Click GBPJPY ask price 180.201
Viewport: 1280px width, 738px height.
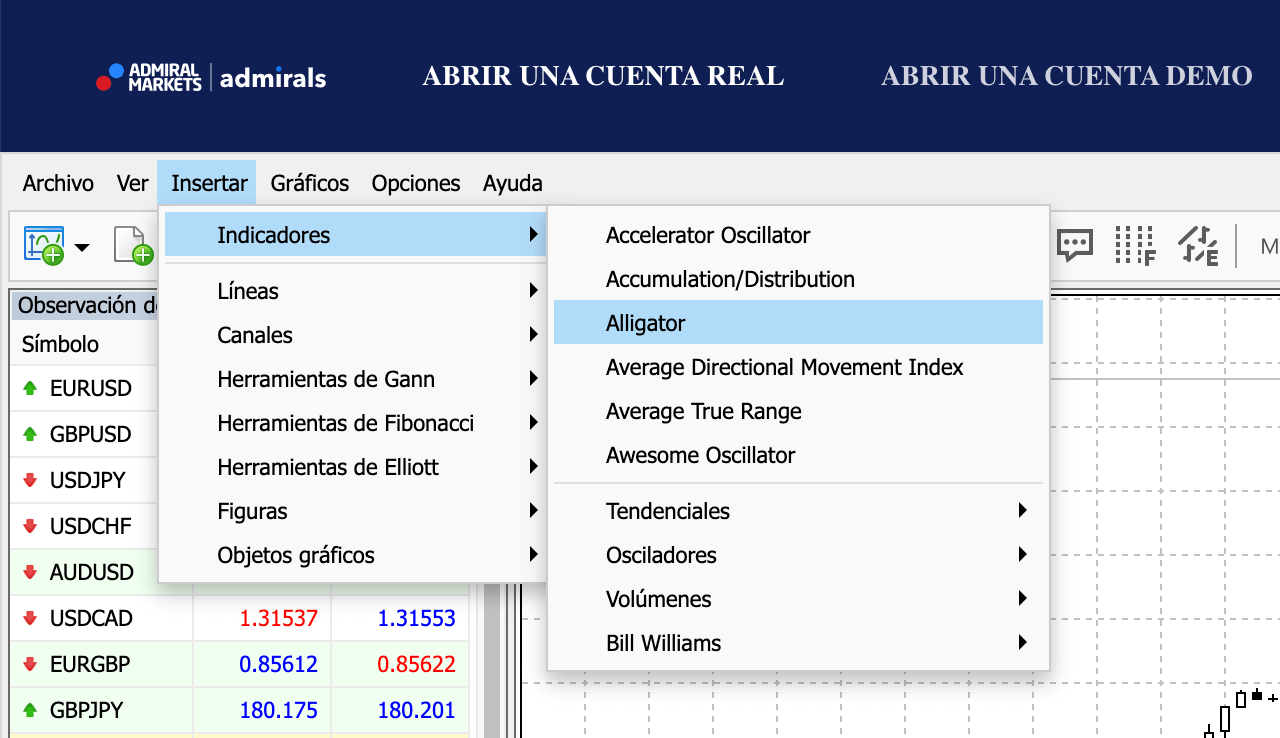coord(417,710)
